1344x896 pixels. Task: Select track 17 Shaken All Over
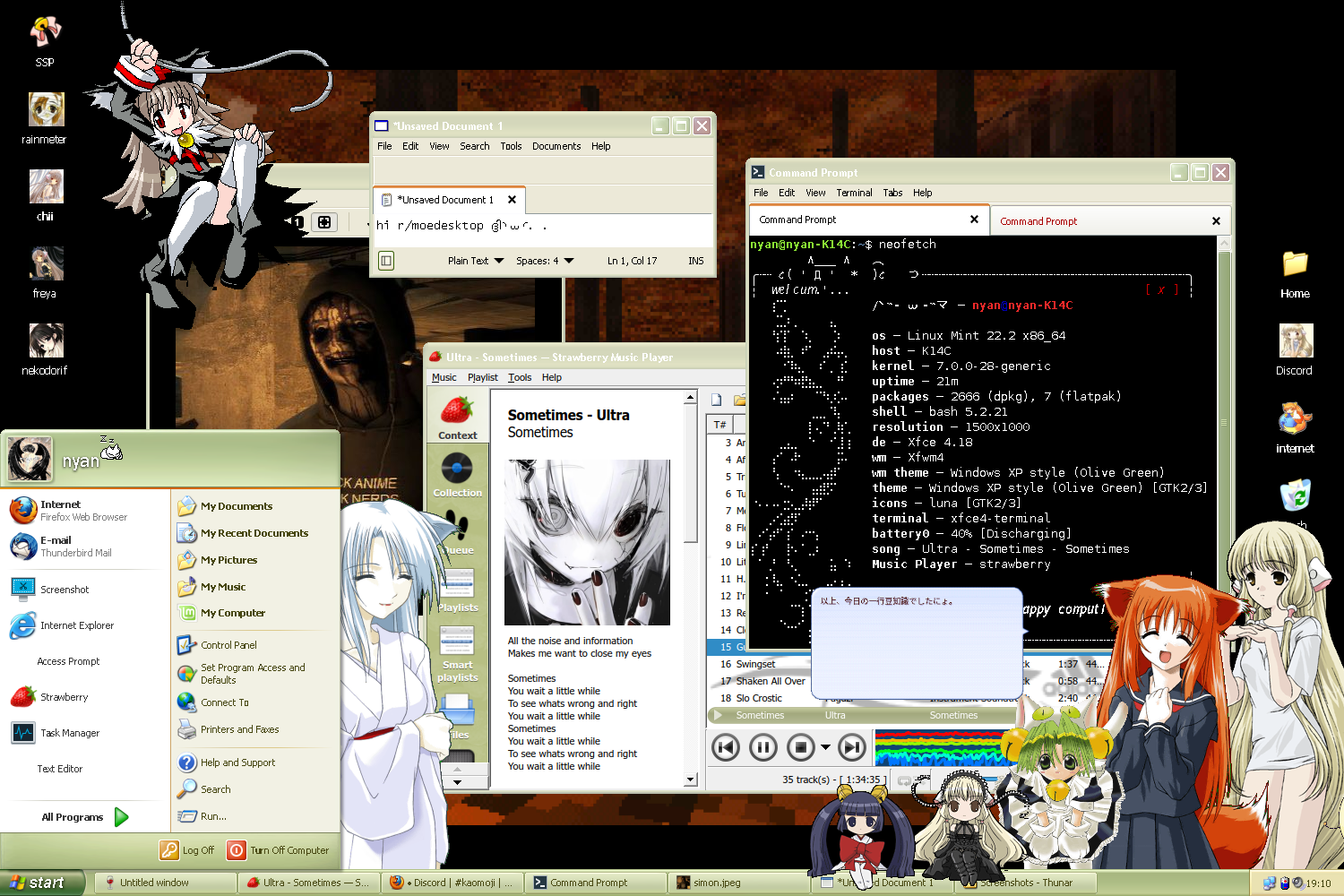758,681
